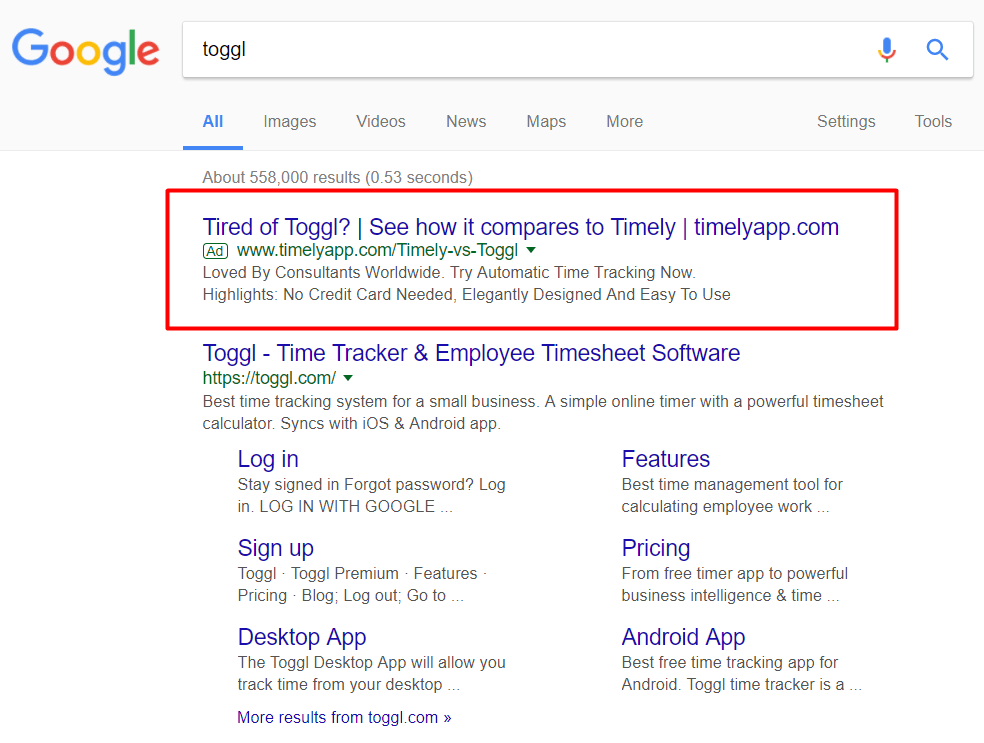Open the Toggl Time Tracker result title

[471, 353]
